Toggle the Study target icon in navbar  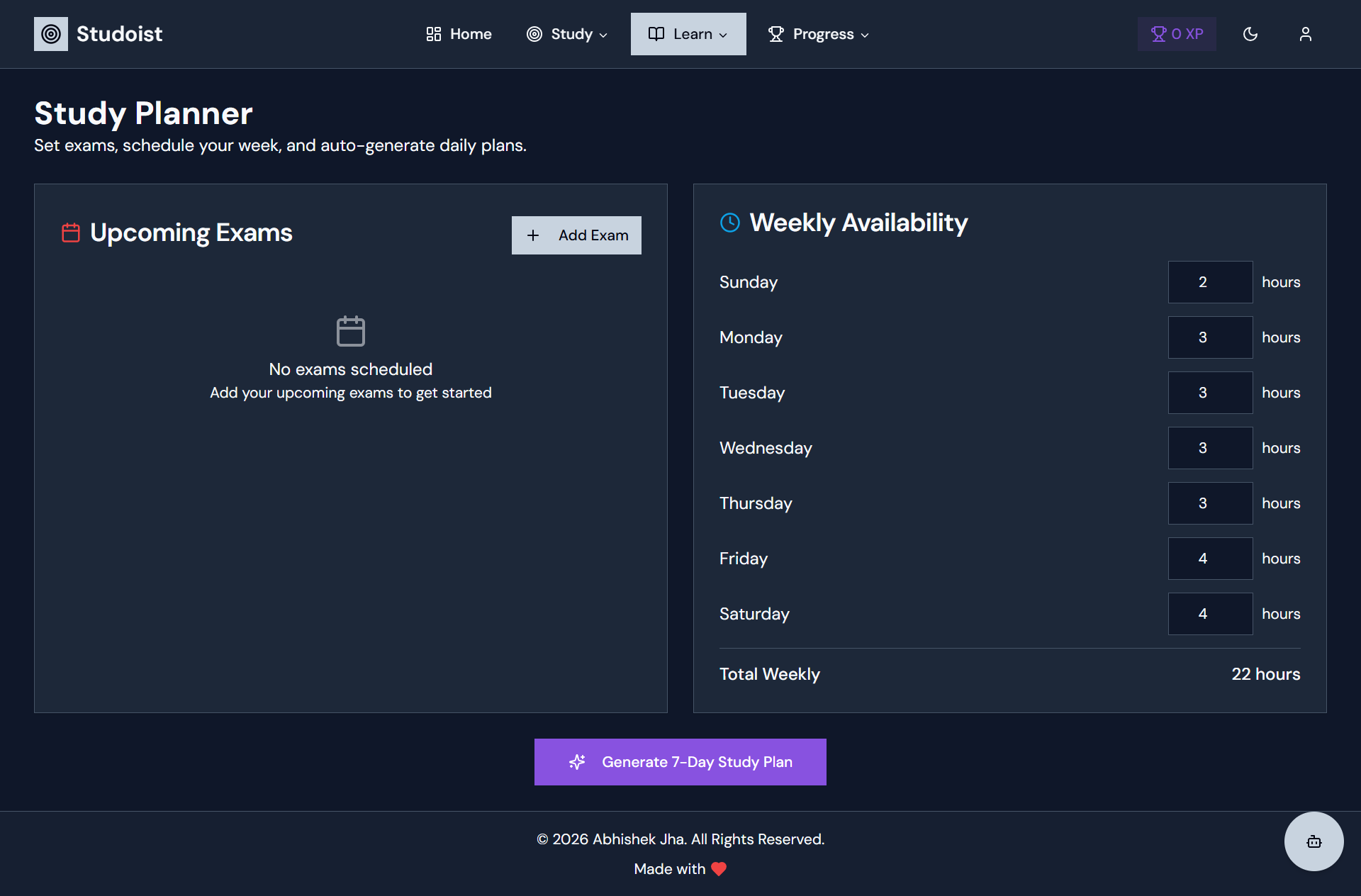coord(534,33)
